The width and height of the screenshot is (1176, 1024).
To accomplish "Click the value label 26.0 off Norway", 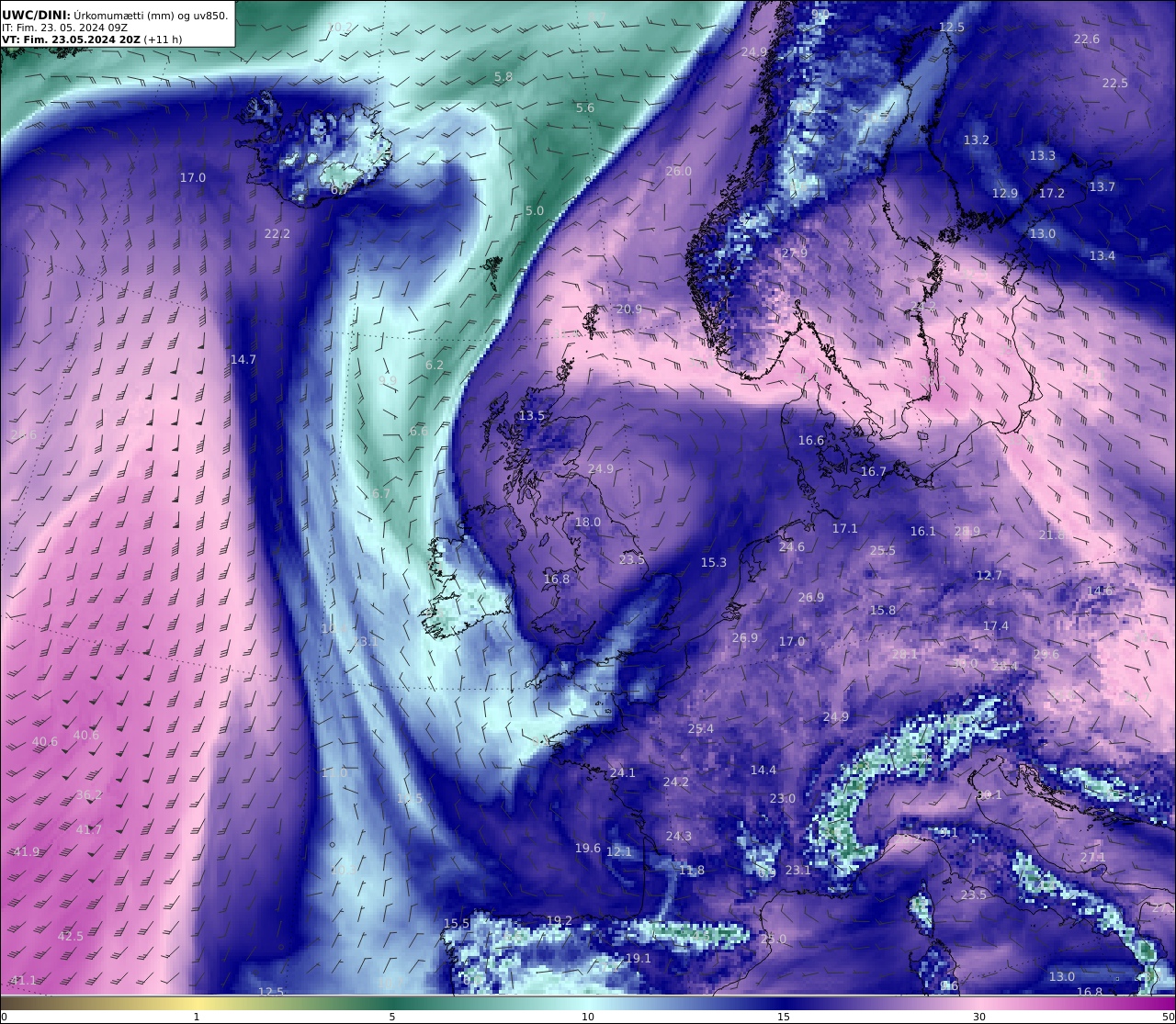I will coord(678,172).
